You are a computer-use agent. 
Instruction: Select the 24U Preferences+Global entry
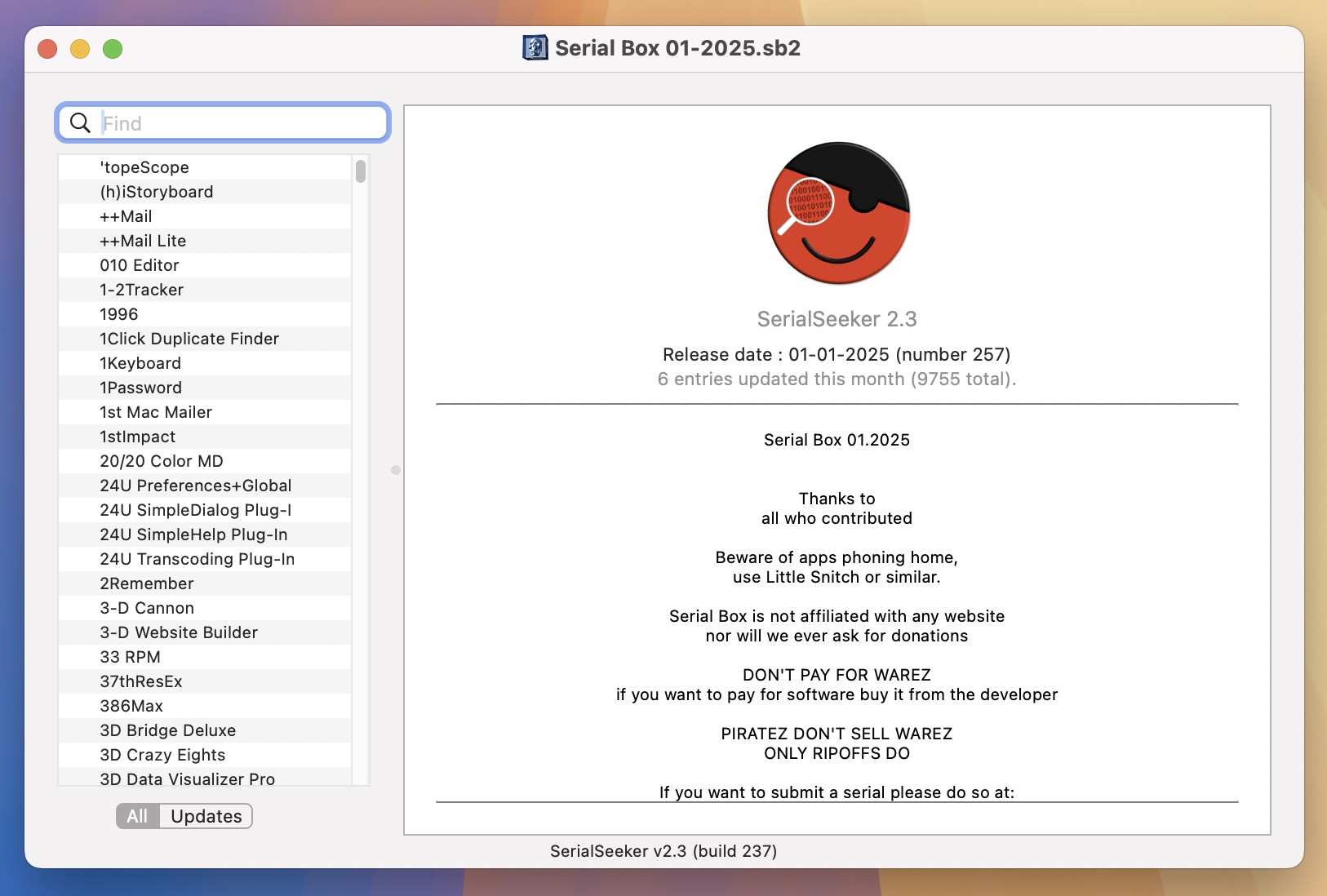pos(205,486)
